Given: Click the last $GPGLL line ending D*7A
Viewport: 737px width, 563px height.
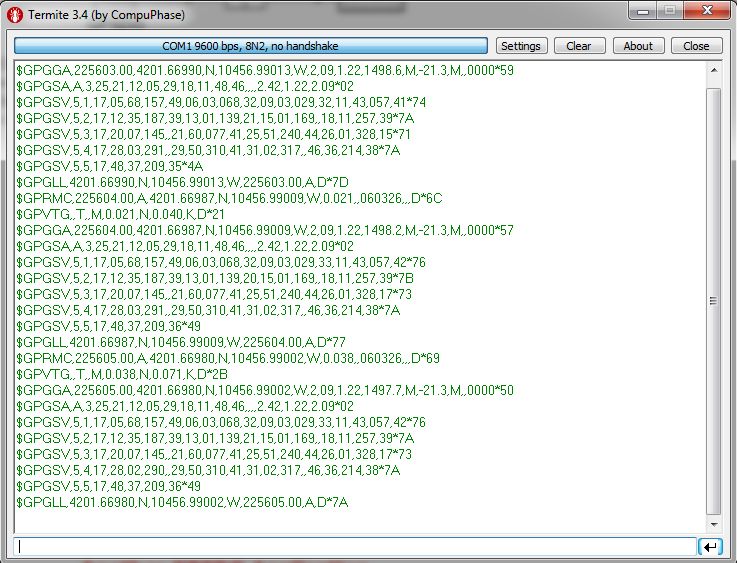Looking at the screenshot, I should pos(182,501).
